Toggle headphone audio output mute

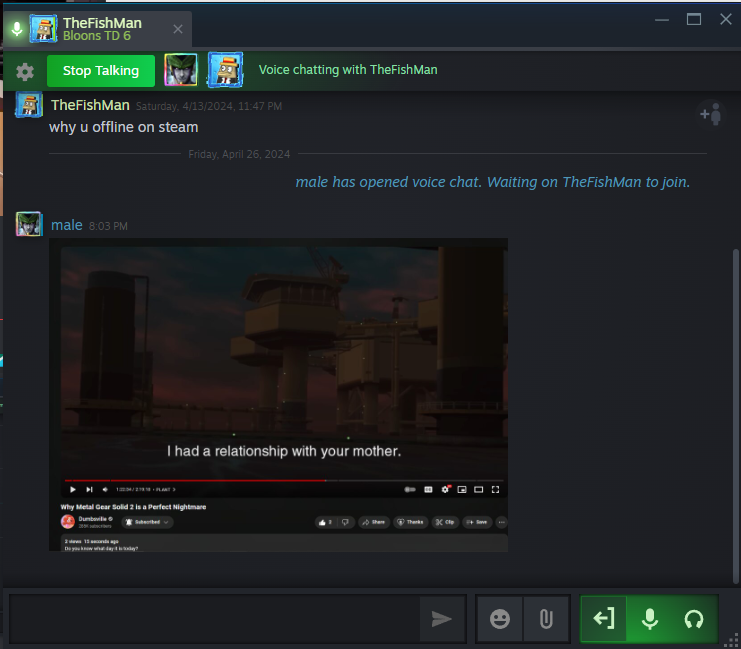point(694,619)
